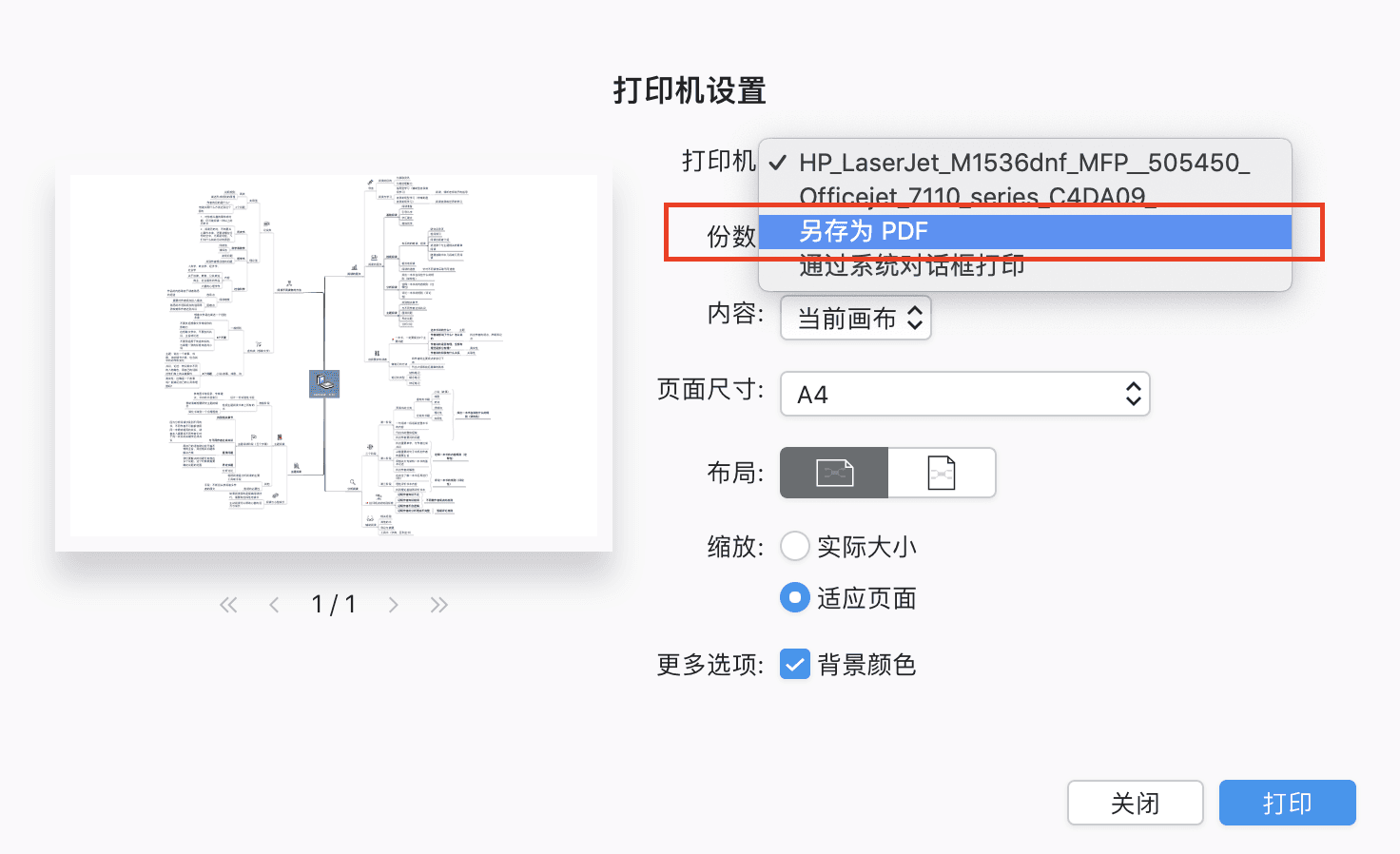Select the 适应页面 radio button

point(794,598)
